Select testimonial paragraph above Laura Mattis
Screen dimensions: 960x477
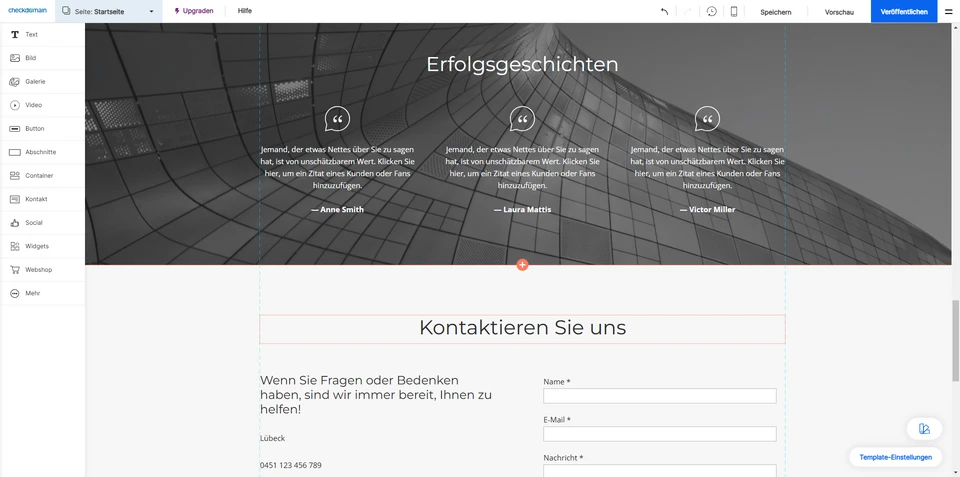[x=522, y=167]
